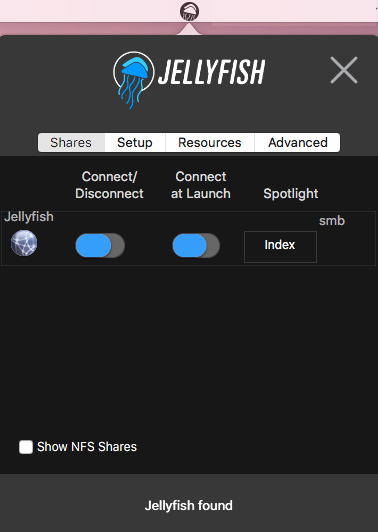Open the Resources tab
This screenshot has width=378, height=532.
coord(210,142)
